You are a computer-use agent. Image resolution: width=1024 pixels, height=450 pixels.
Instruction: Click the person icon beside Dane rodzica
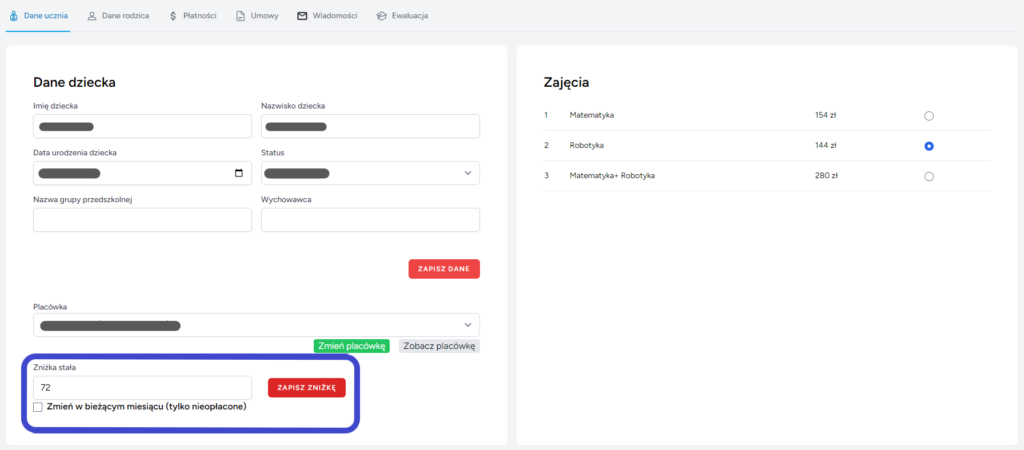coord(92,16)
